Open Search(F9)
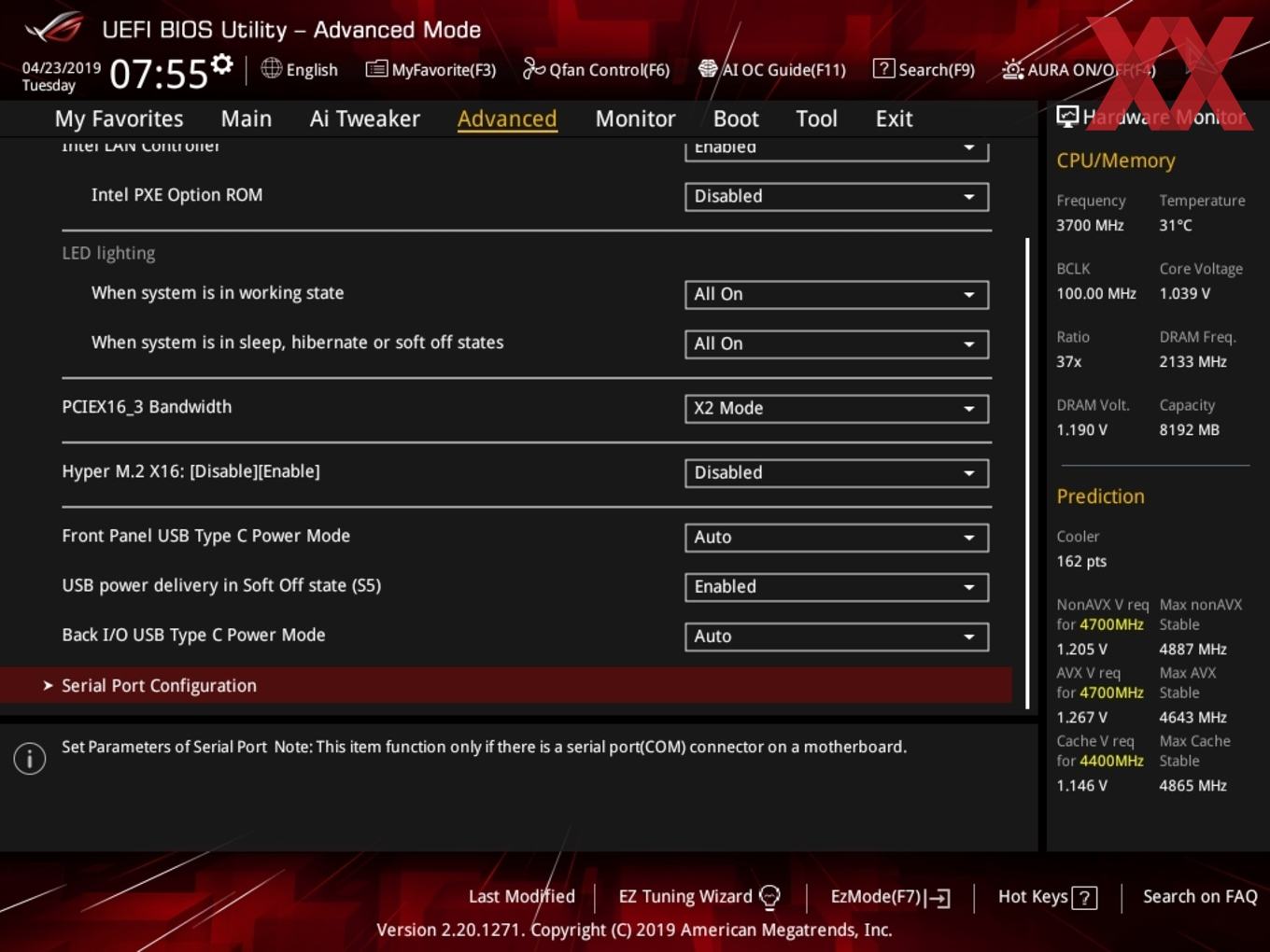Screen dimensions: 1270x952 pos(924,69)
